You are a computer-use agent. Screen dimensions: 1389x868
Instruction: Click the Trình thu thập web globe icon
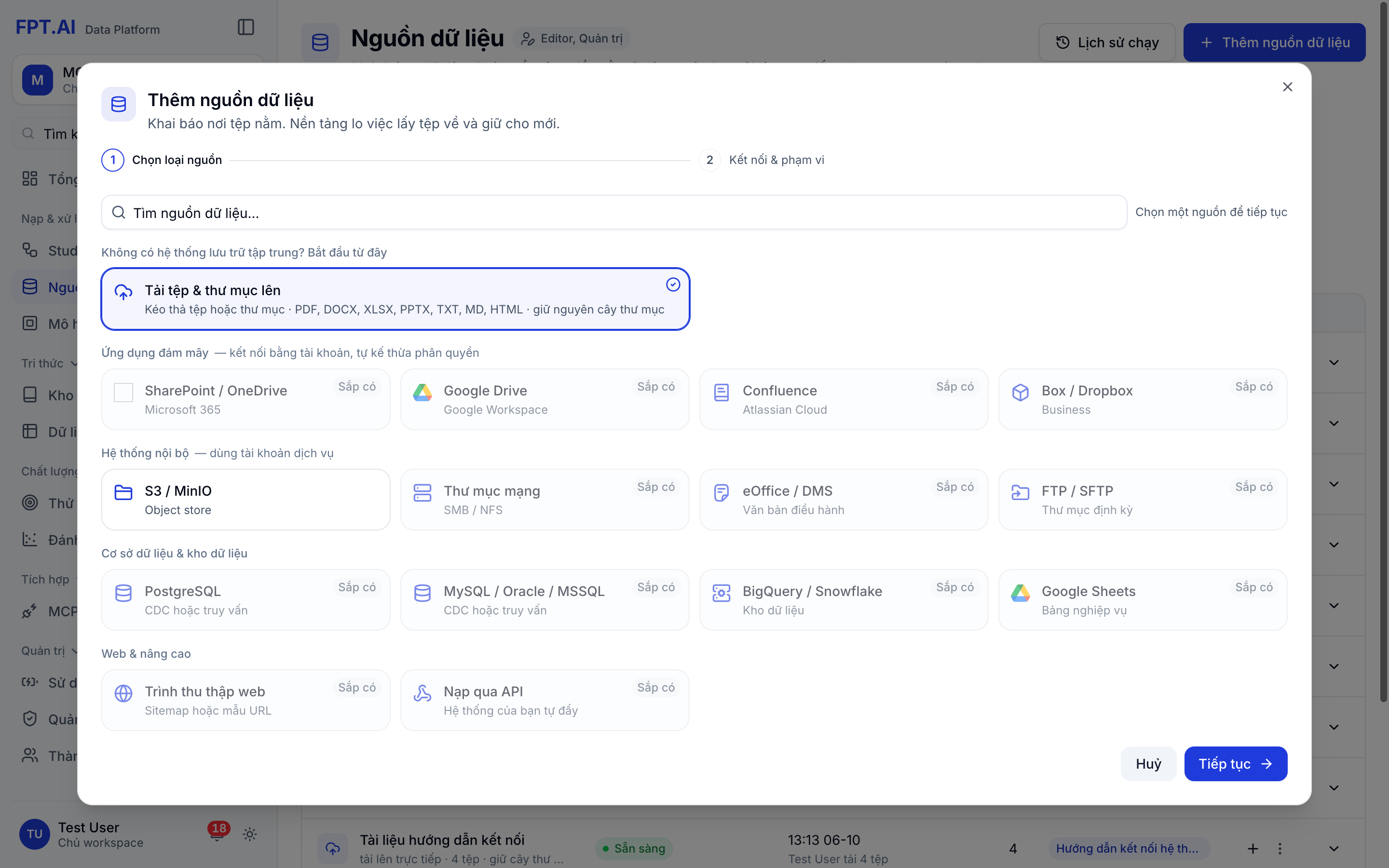[x=123, y=693]
